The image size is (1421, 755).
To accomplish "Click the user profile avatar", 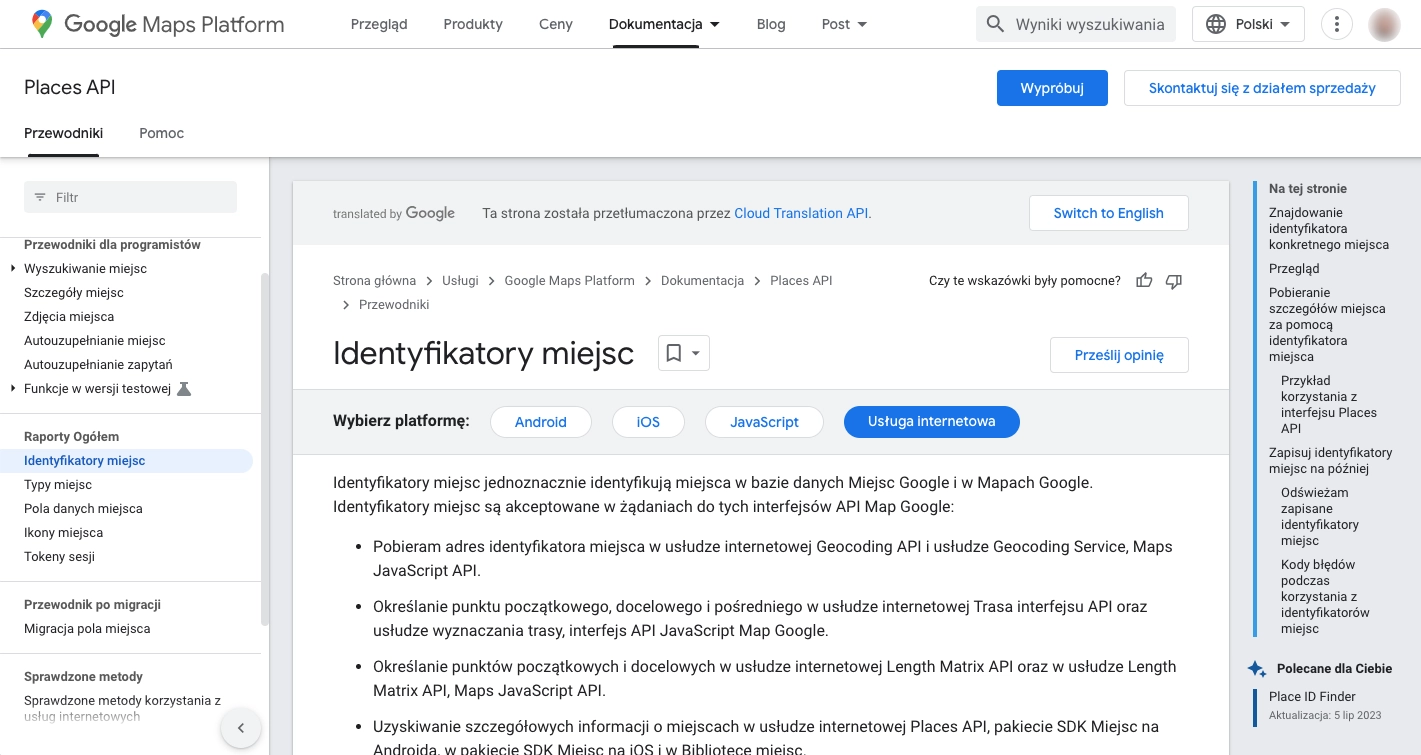I will [1384, 24].
